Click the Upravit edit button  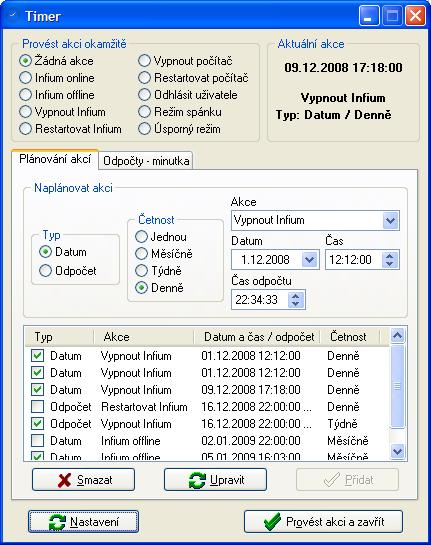point(216,480)
